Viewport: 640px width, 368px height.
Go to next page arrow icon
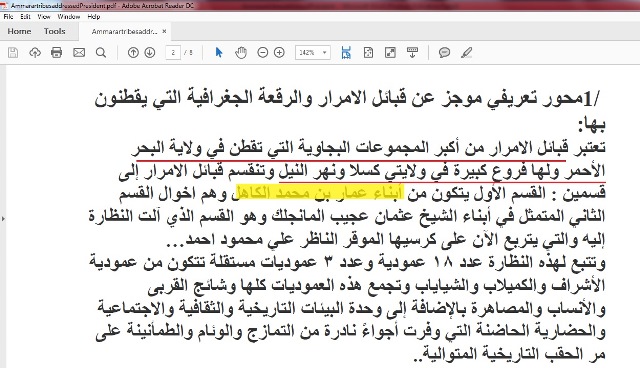(x=150, y=53)
